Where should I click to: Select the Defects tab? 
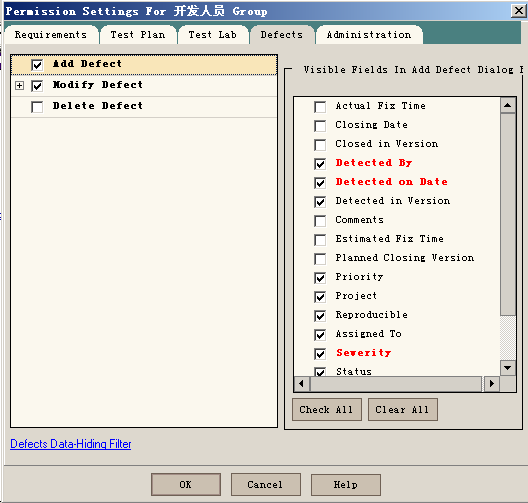pos(282,35)
